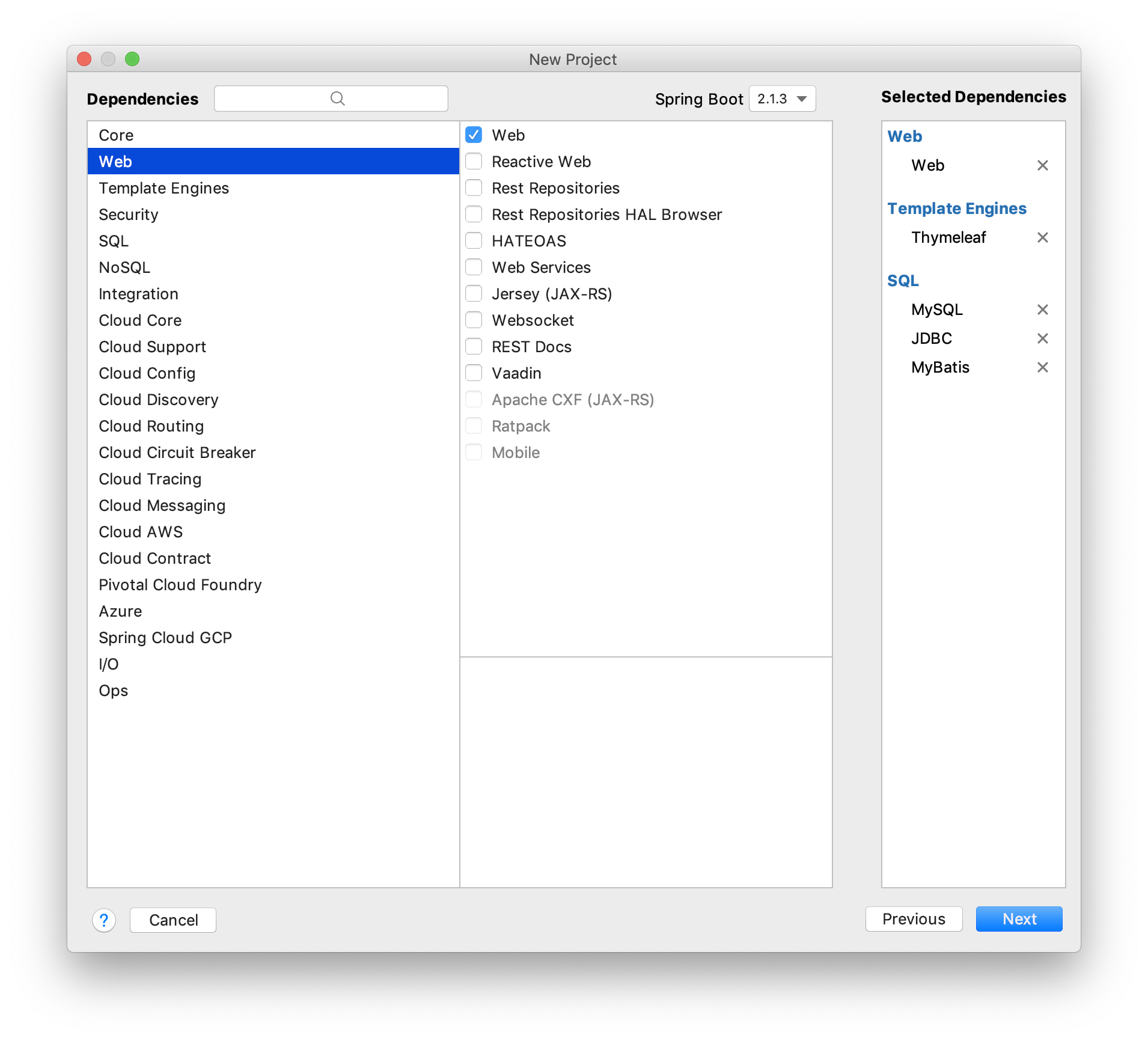Tick the Vaadin checkbox
This screenshot has width=1148, height=1041.
(x=474, y=373)
